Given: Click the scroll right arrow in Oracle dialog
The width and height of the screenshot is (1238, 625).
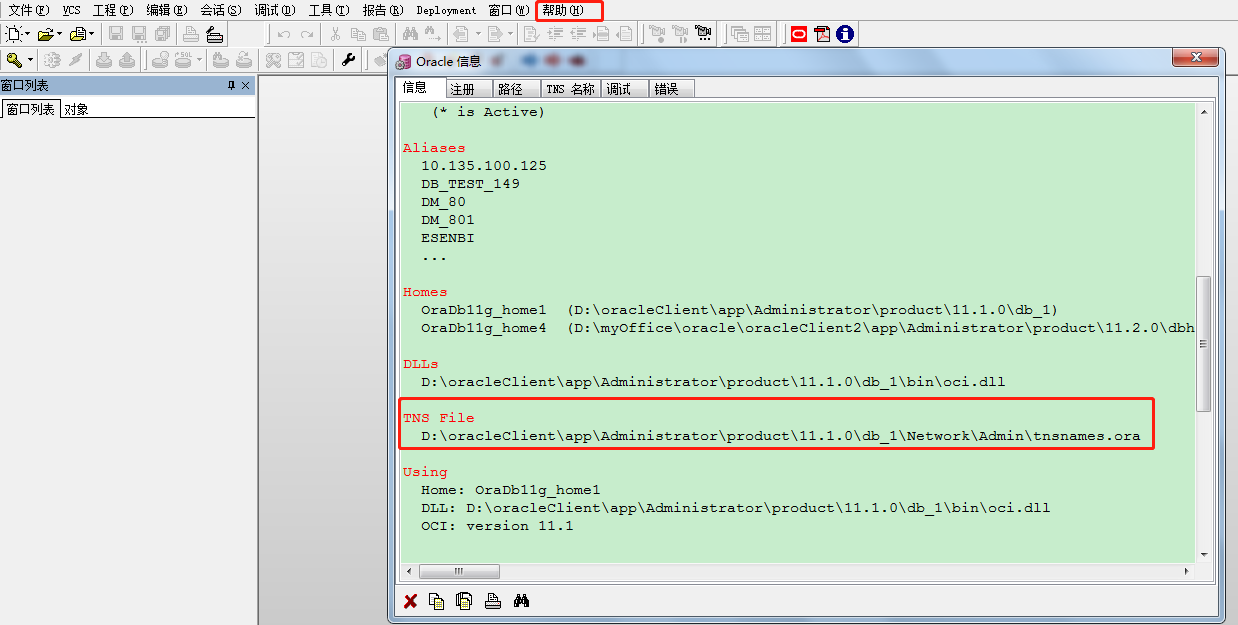Looking at the screenshot, I should click(x=1187, y=571).
